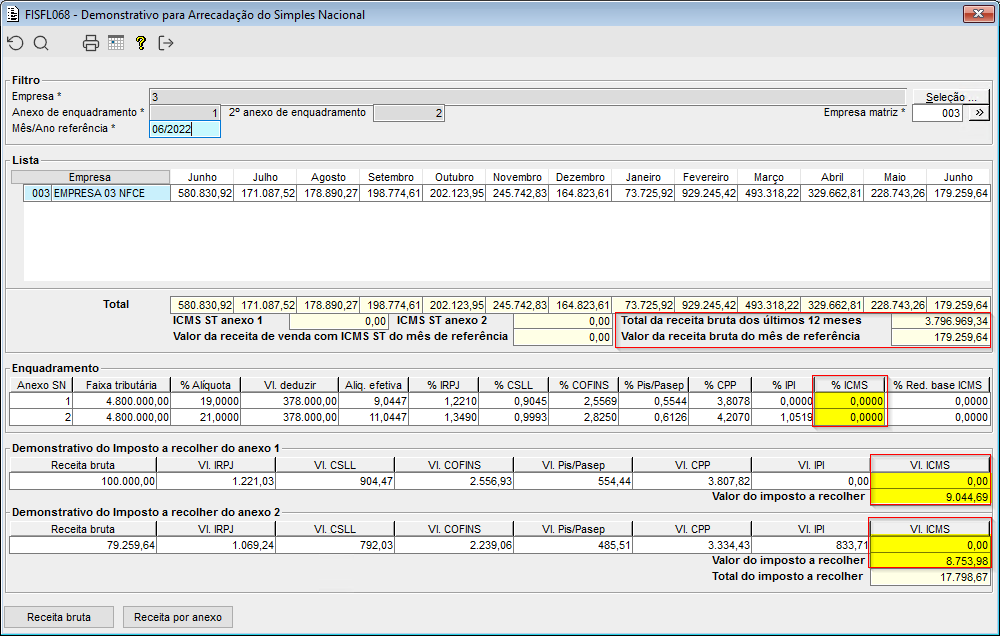The height and width of the screenshot is (636, 1000).
Task: Click the printer icon to print
Action: 91,43
